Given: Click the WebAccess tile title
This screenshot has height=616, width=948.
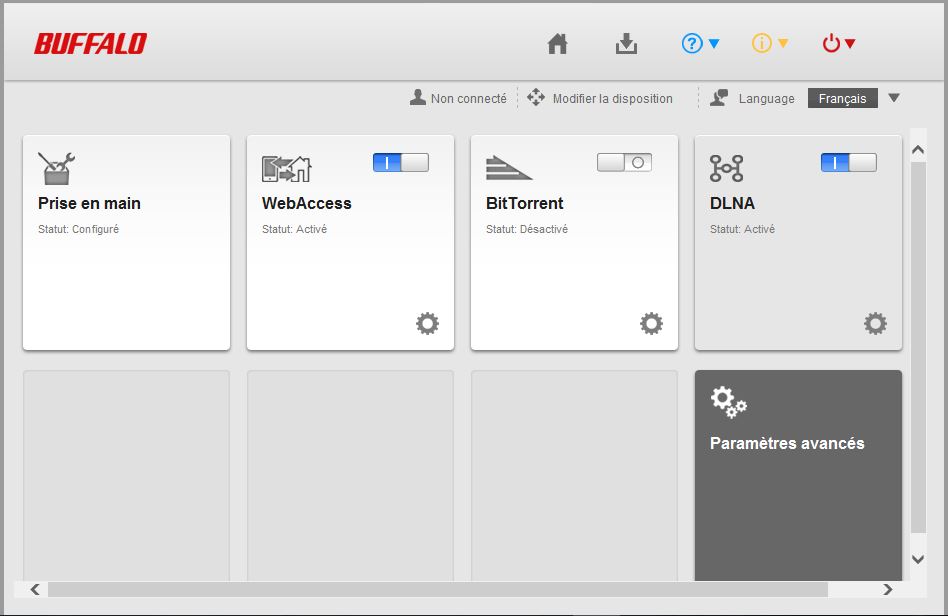Looking at the screenshot, I should pyautogui.click(x=307, y=203).
